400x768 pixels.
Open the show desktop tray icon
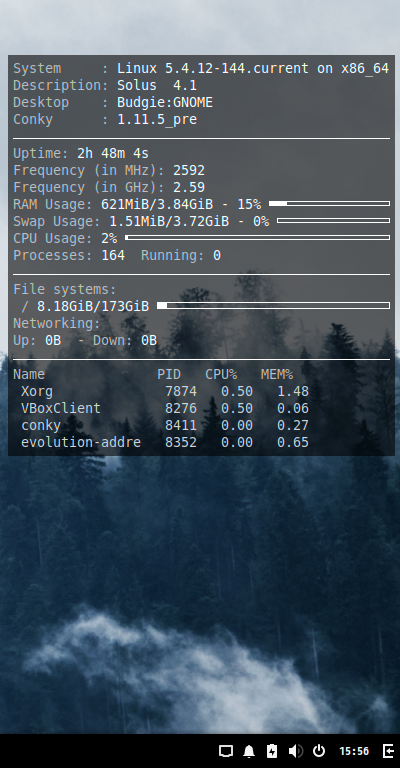225,751
